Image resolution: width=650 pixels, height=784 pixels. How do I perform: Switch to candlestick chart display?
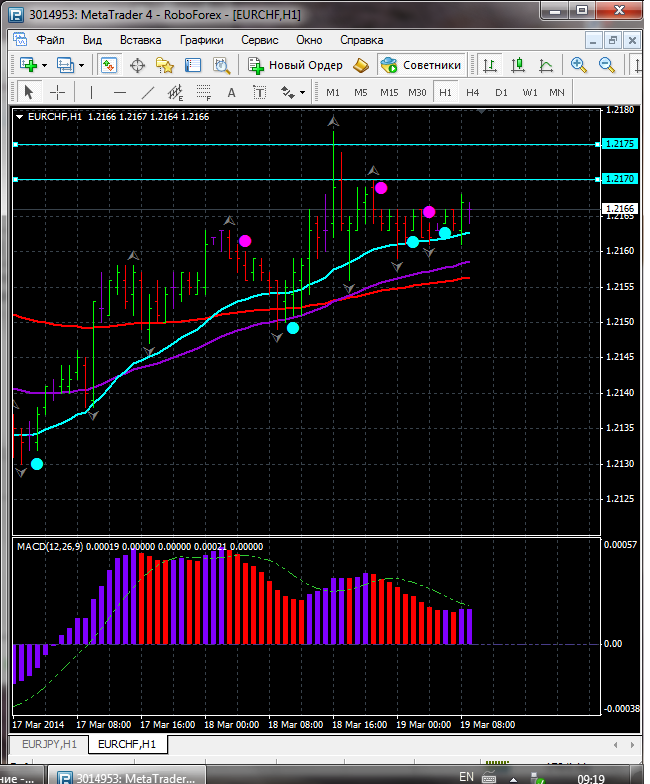pos(518,66)
